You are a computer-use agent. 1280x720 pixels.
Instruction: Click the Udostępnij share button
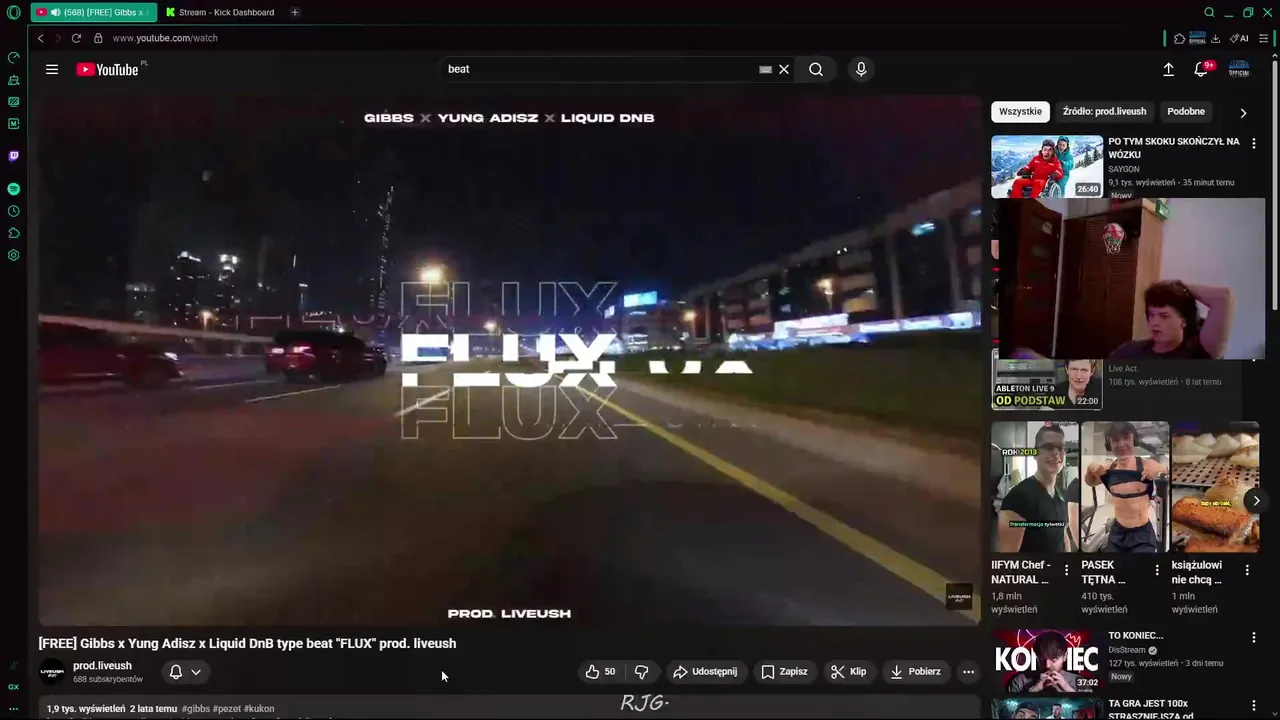(x=705, y=672)
